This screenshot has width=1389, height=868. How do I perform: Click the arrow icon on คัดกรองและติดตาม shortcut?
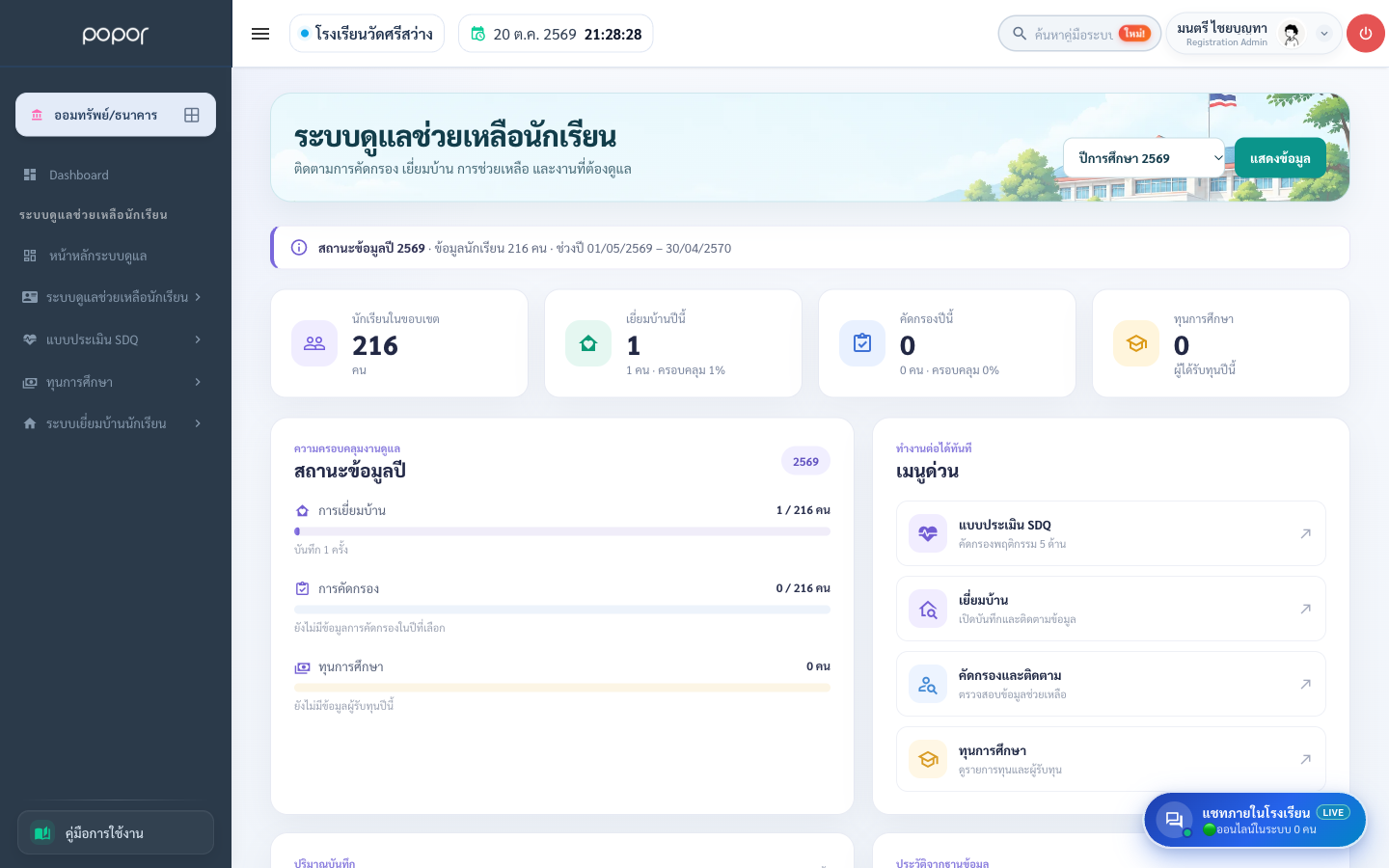pos(1305,684)
